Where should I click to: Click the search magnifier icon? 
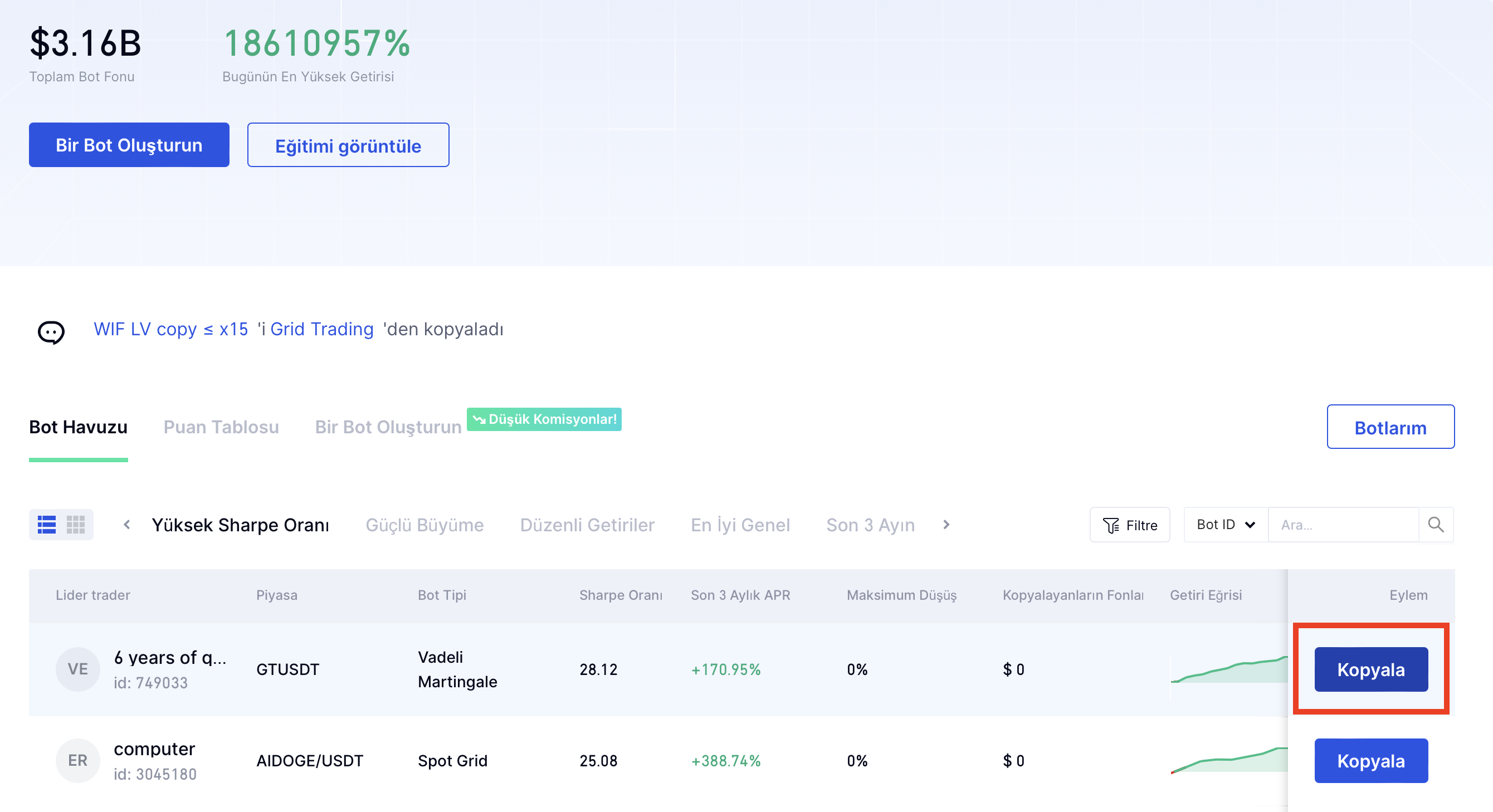[x=1436, y=525]
